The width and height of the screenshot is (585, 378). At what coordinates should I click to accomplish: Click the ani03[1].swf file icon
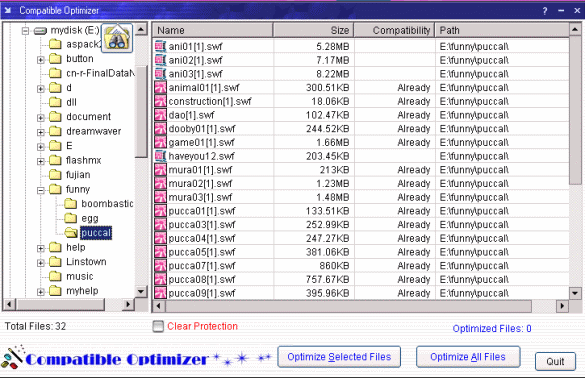pos(160,74)
